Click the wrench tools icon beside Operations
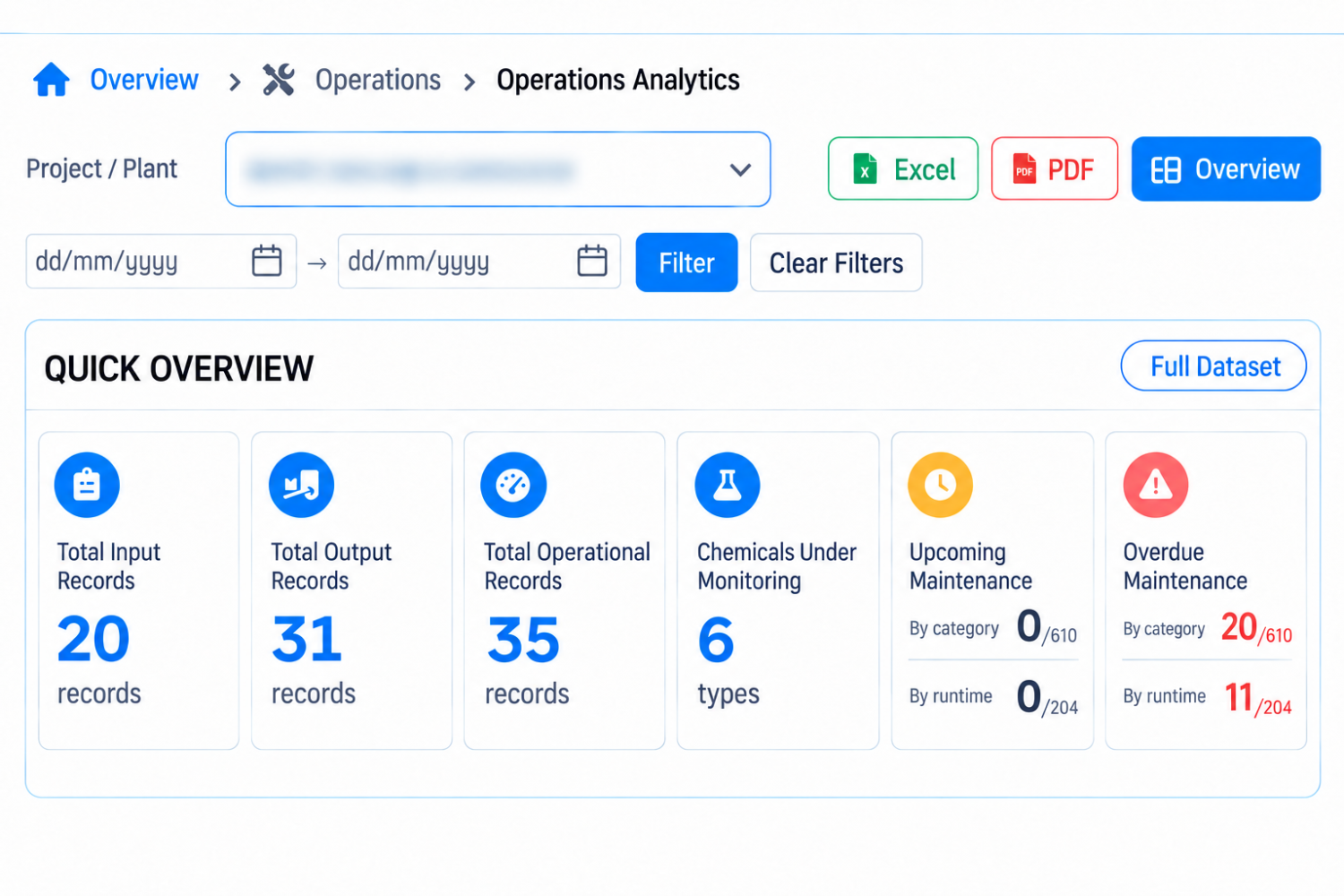 pos(279,80)
